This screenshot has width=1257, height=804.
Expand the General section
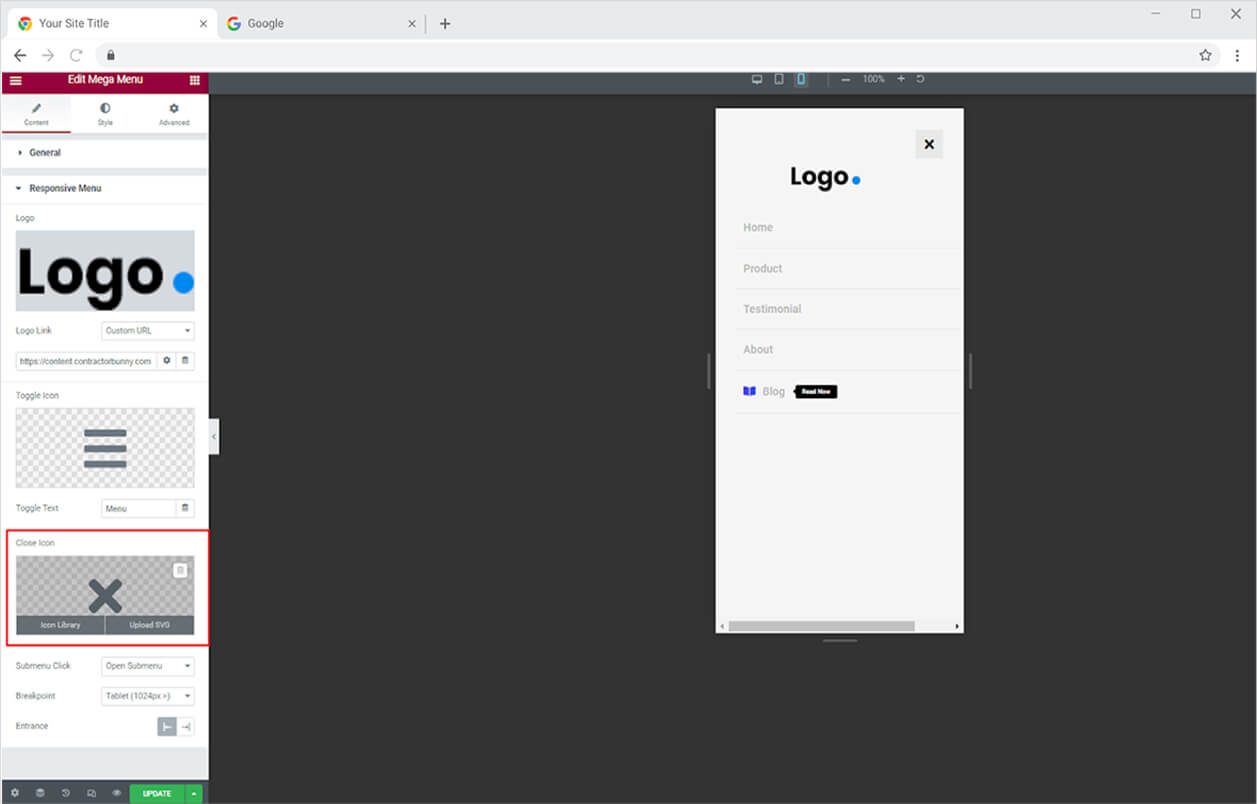pyautogui.click(x=45, y=153)
